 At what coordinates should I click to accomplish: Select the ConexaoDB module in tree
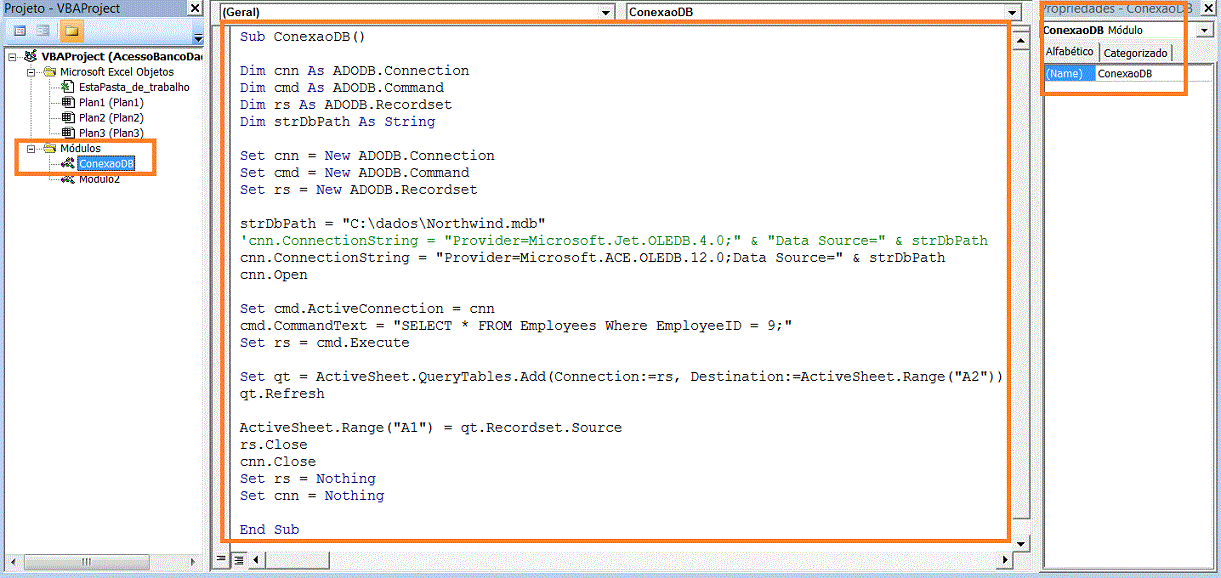106,163
